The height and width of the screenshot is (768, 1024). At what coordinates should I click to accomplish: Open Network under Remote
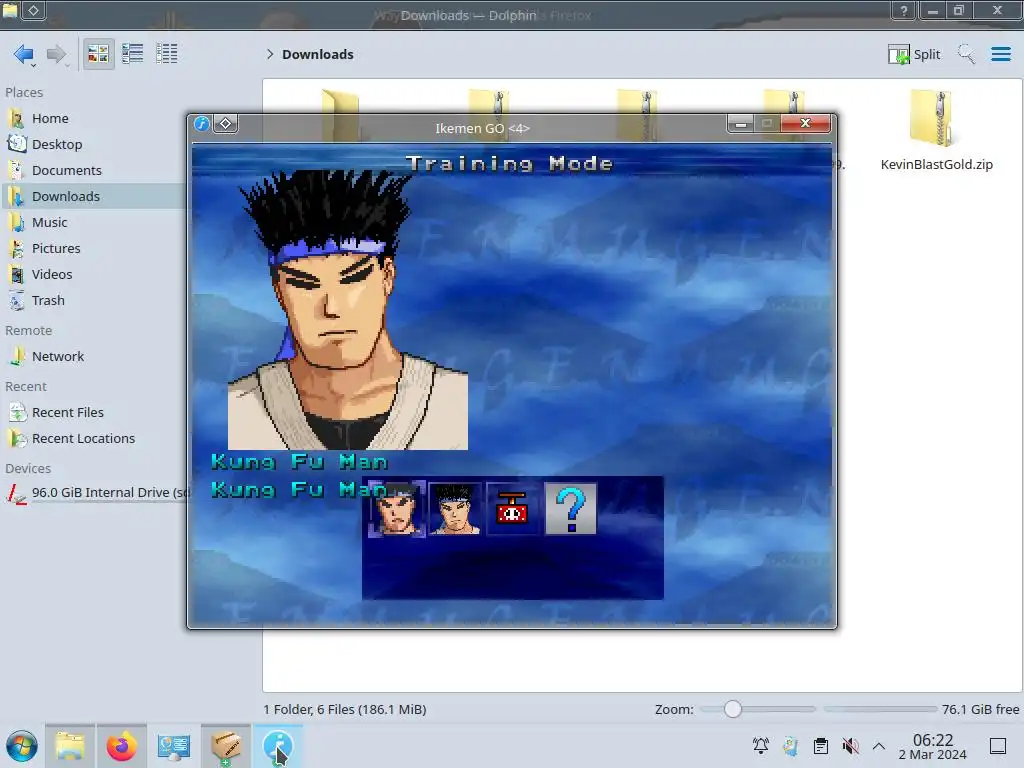pos(95,357)
